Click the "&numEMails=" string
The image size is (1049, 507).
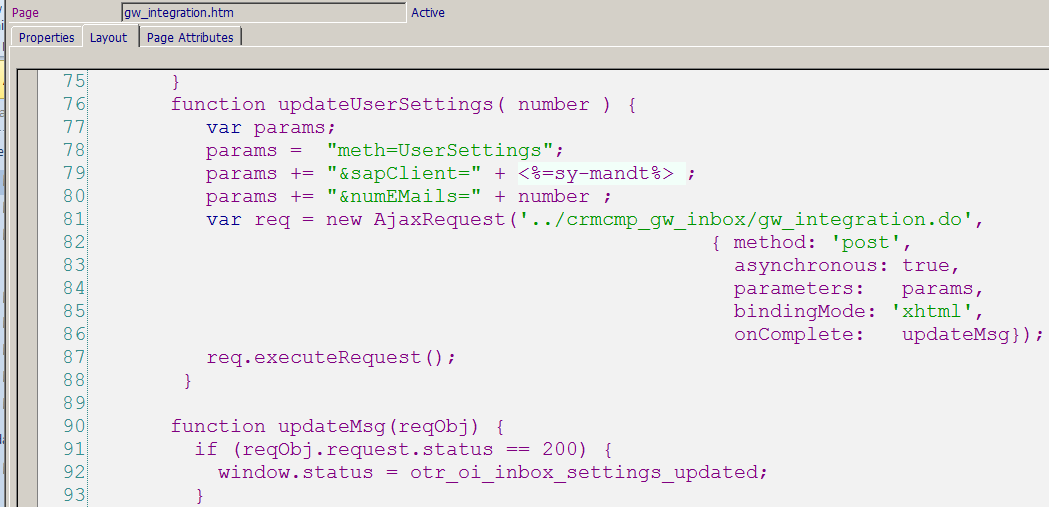click(x=405, y=197)
